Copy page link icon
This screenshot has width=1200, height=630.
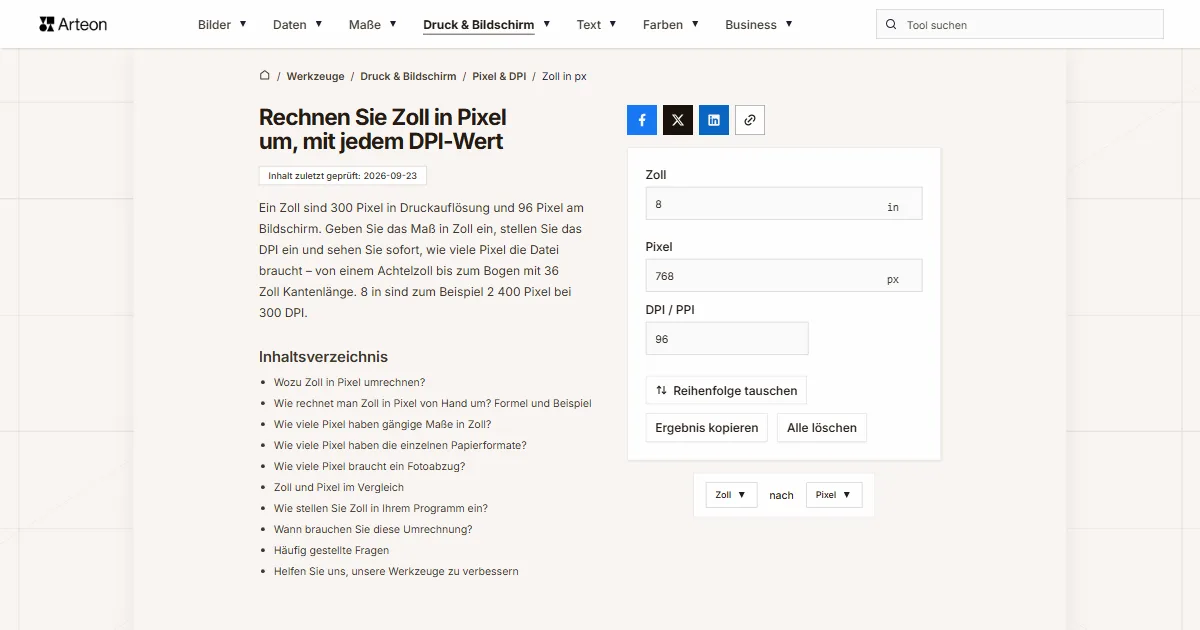[x=750, y=120]
